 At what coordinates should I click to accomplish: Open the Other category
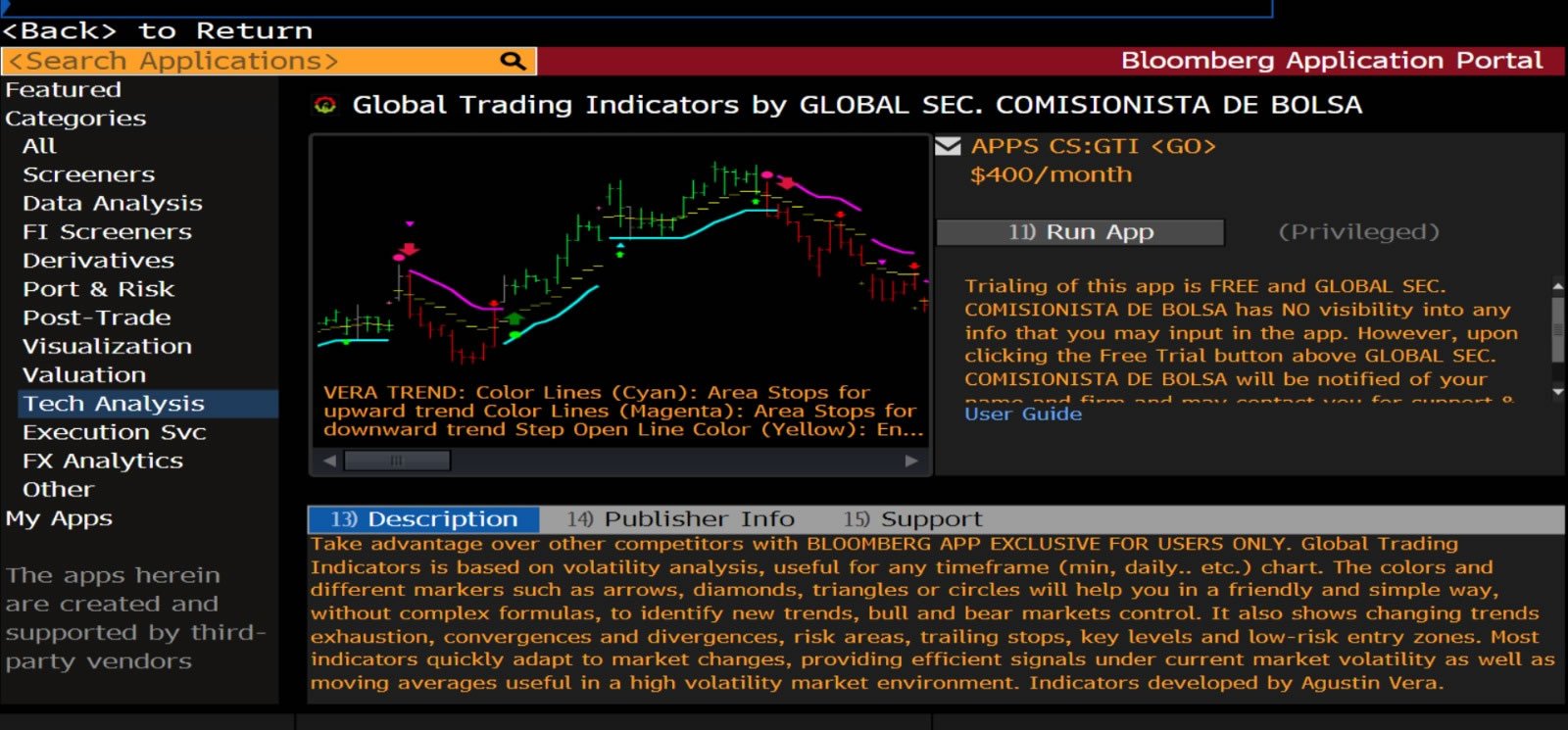point(58,489)
